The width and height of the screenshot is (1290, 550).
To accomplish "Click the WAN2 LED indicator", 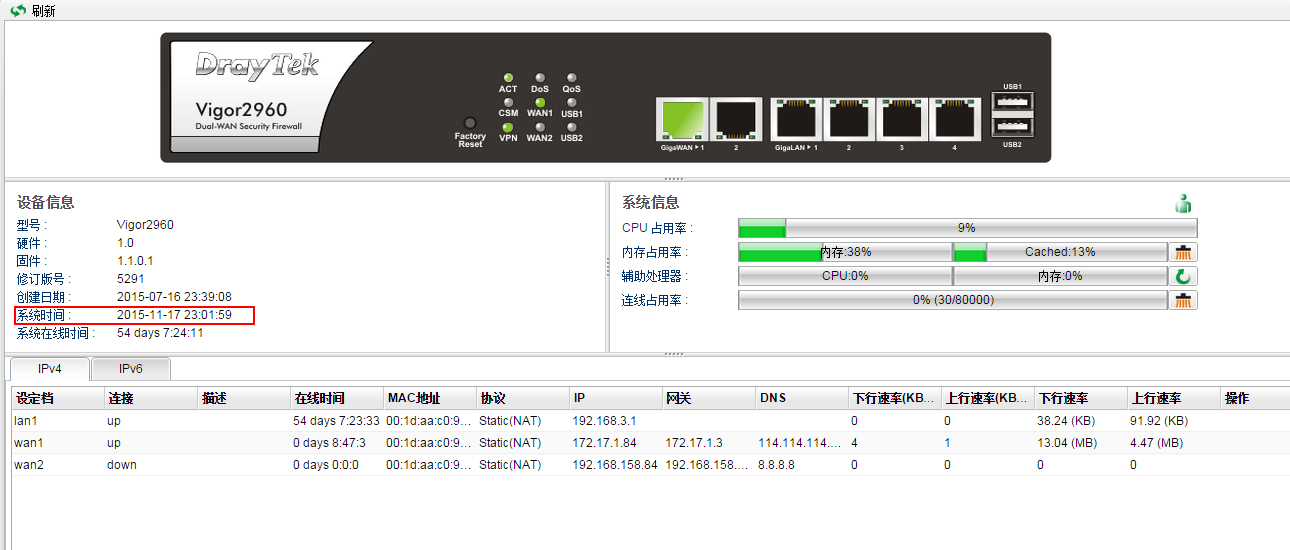I will point(540,127).
